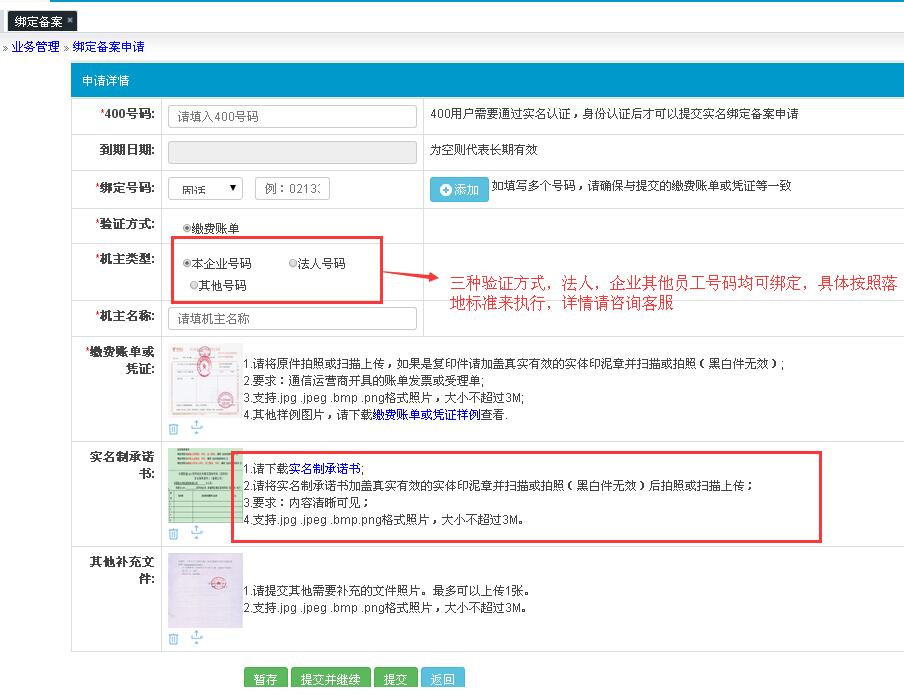This screenshot has height=694, width=904.
Task: Click trash icon under 实名制承诺书 thumbnail
Action: (174, 533)
